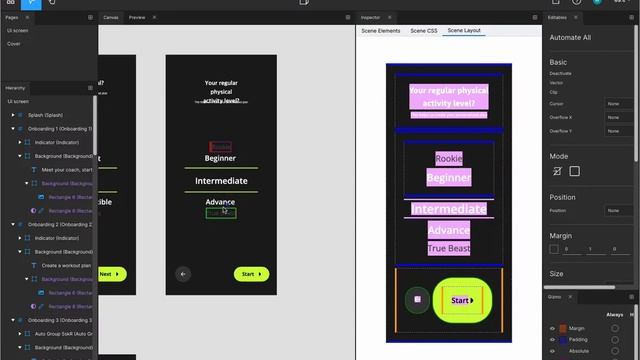Switch to the Canvas tab
The width and height of the screenshot is (640, 360).
pos(111,18)
